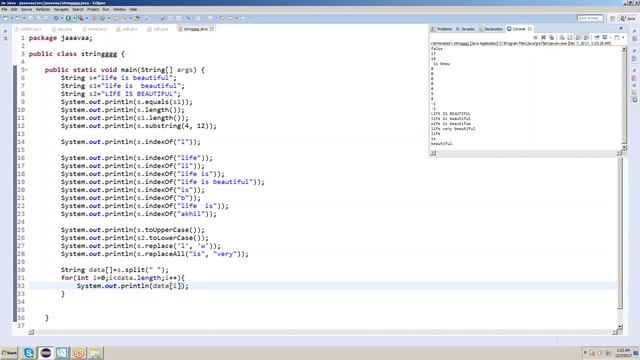Screen dimensions: 640x360
Task: Open the Source menu
Action: [27, 9]
